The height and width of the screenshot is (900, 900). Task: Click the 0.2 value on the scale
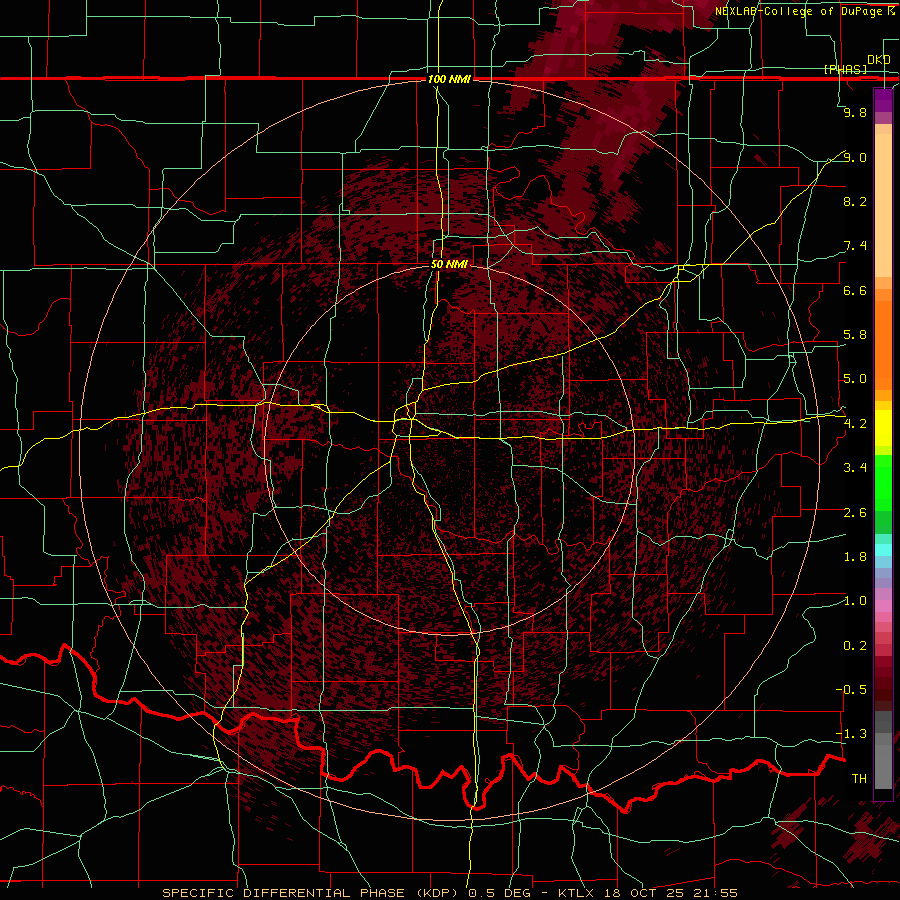[x=855, y=646]
